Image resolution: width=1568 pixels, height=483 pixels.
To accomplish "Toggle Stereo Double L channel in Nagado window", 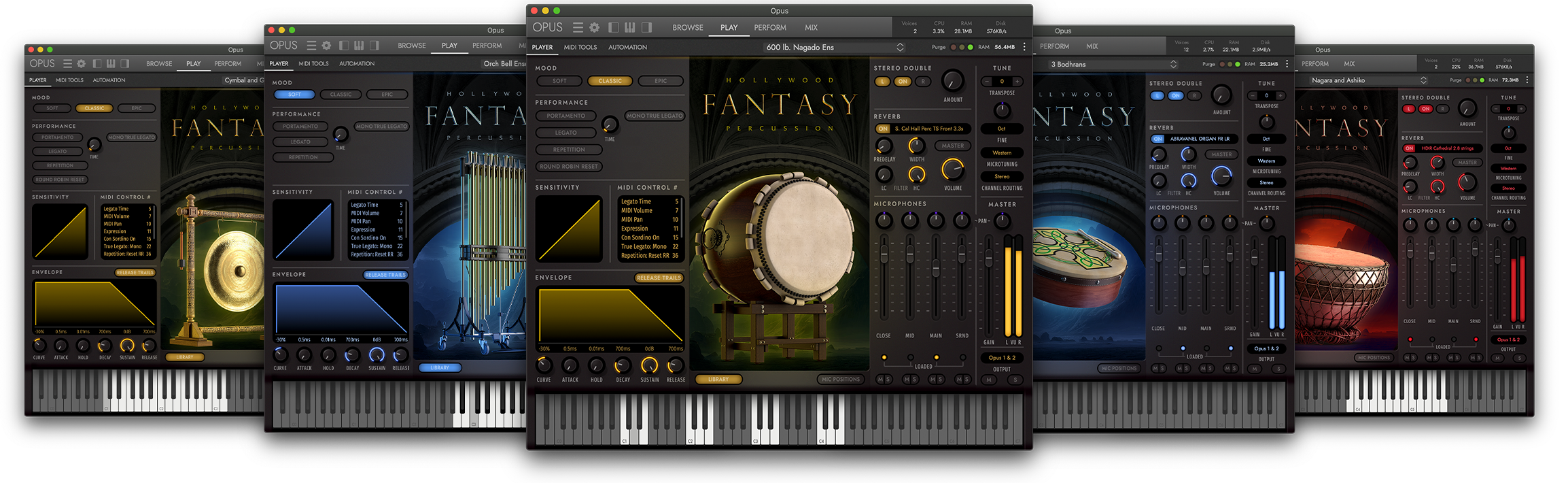I will tap(882, 82).
